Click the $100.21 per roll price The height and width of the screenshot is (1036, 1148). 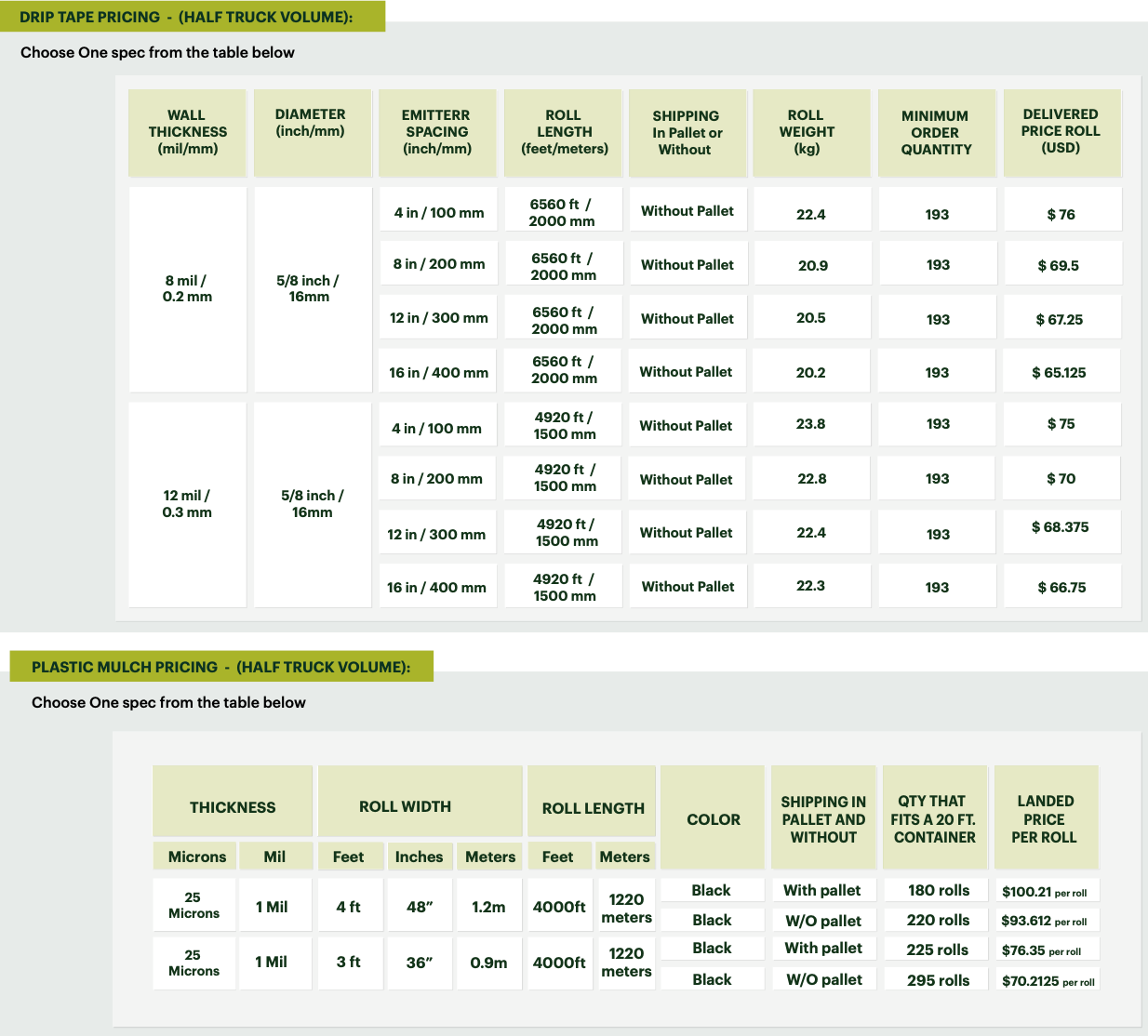tap(1044, 892)
